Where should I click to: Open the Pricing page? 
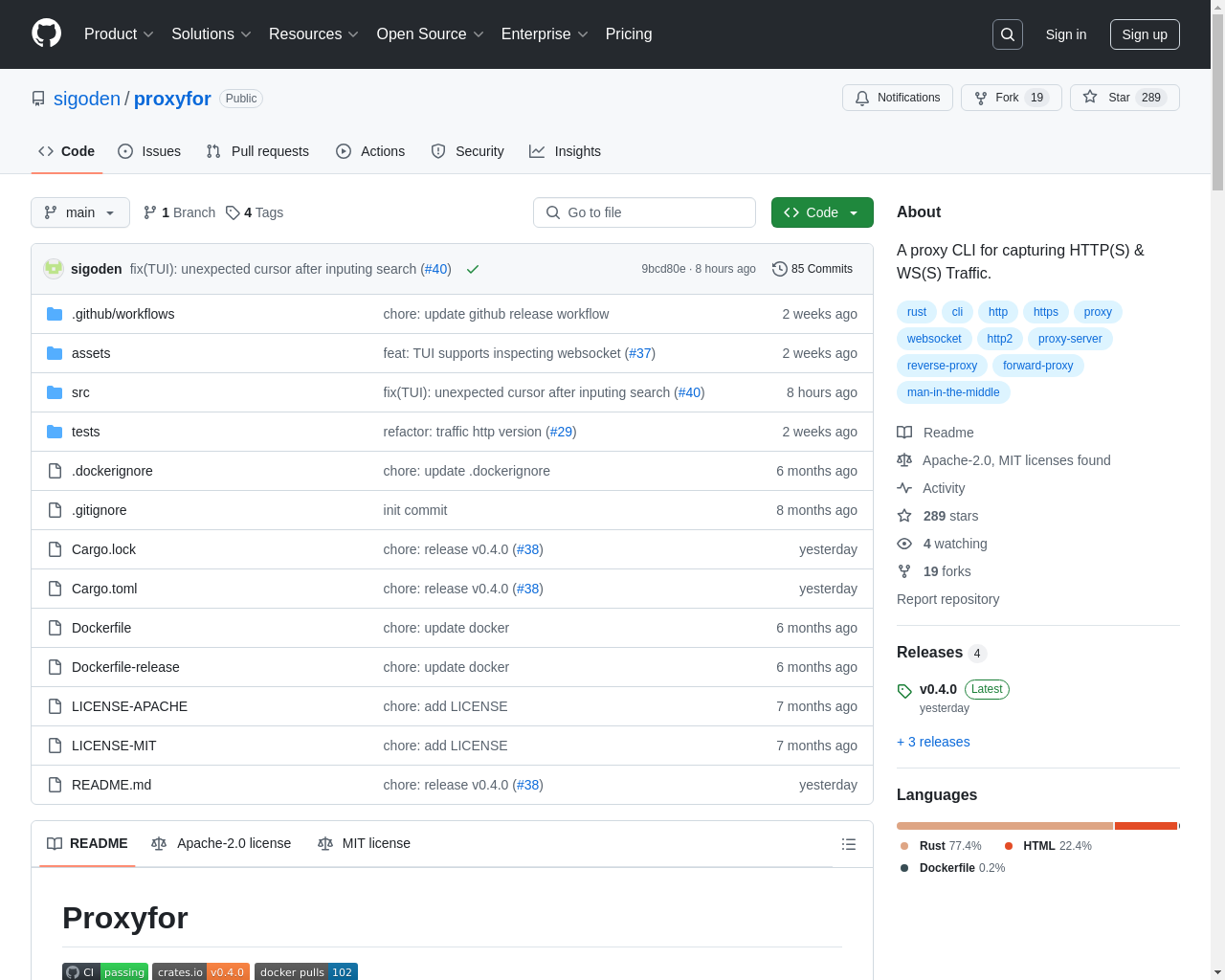coord(629,34)
